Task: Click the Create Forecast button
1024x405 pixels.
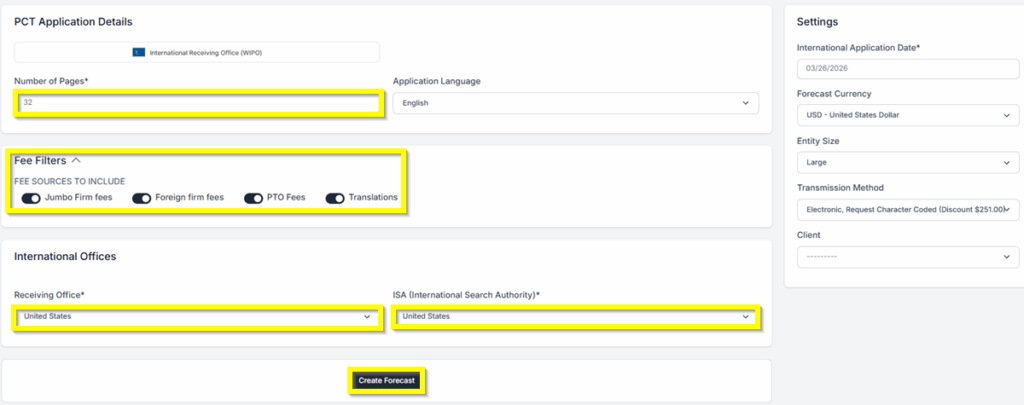Action: click(388, 381)
